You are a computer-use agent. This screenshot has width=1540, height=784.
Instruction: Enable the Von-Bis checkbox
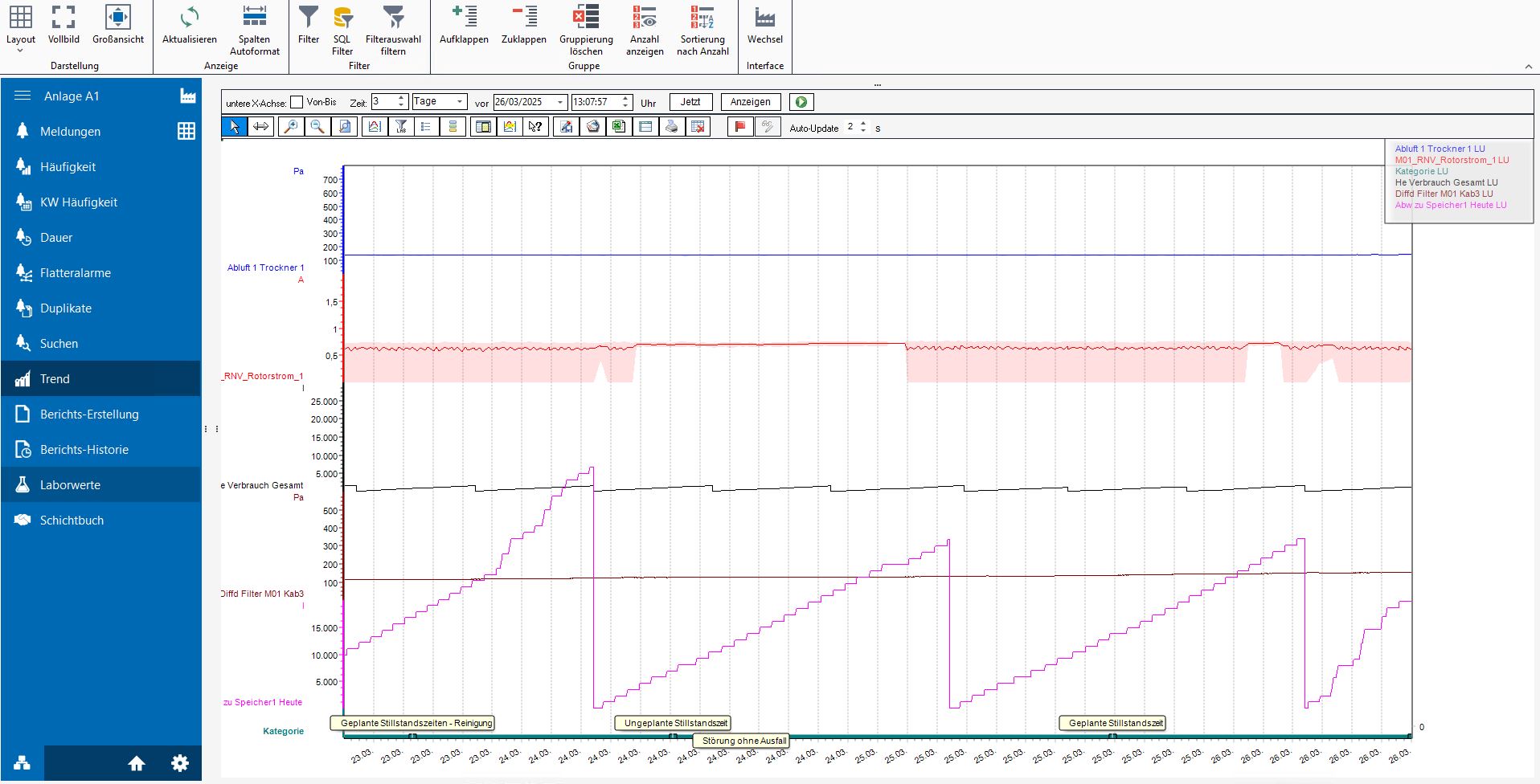(296, 102)
